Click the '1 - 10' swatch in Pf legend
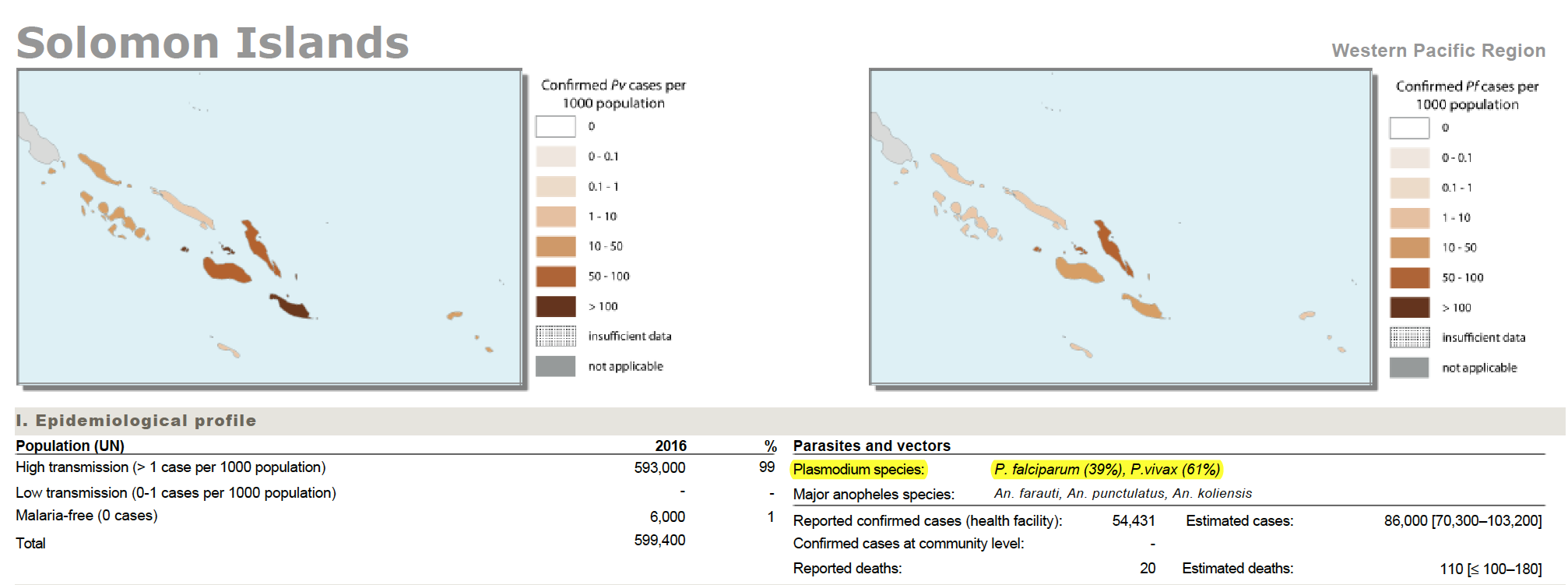 click(x=1409, y=217)
